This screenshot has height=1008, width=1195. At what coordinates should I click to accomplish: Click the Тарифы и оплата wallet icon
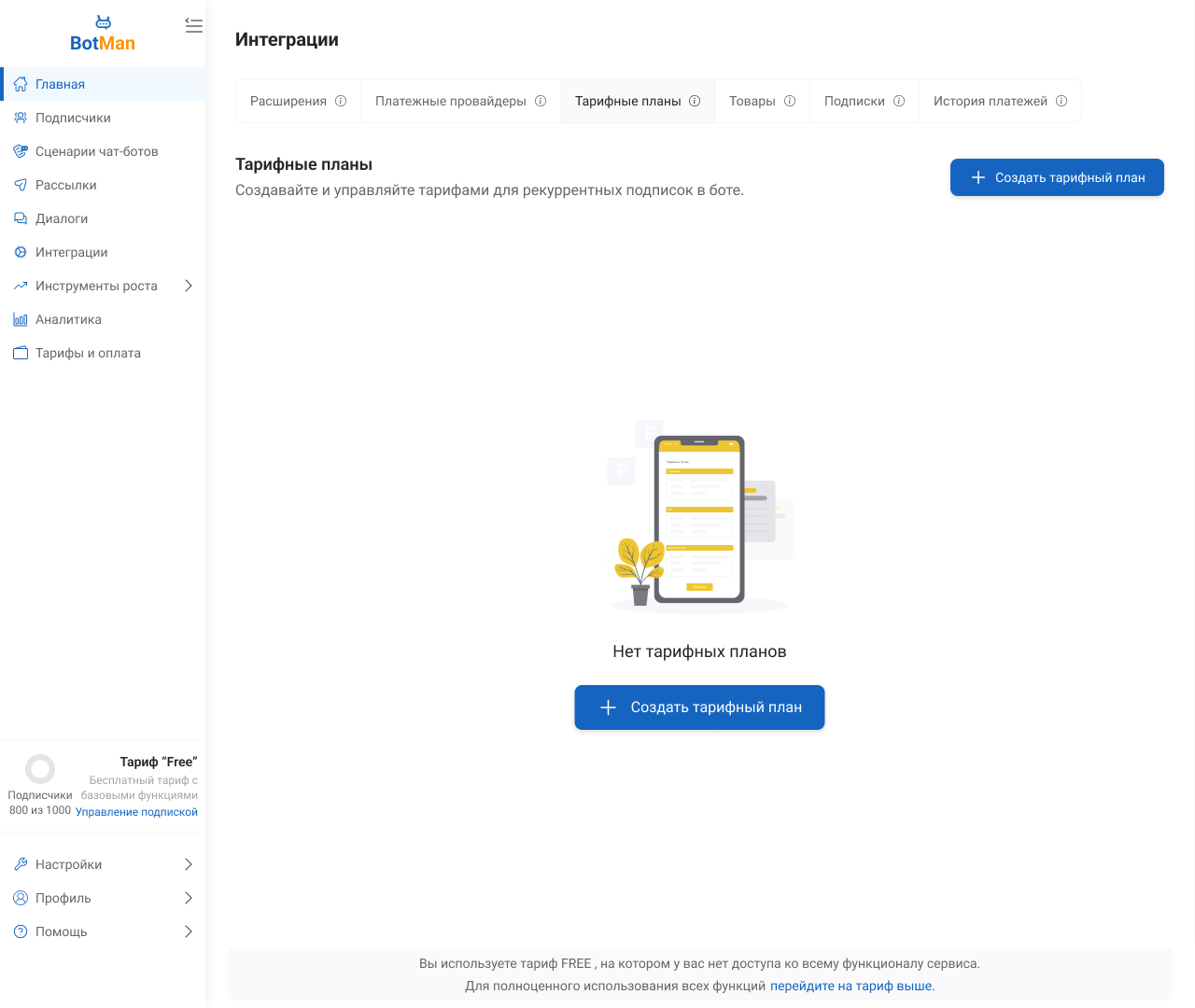coord(21,353)
